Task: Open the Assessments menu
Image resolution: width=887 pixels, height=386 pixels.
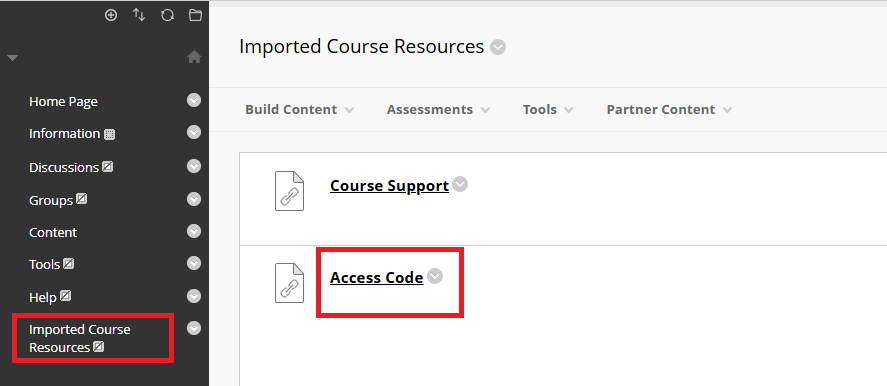Action: pyautogui.click(x=438, y=109)
